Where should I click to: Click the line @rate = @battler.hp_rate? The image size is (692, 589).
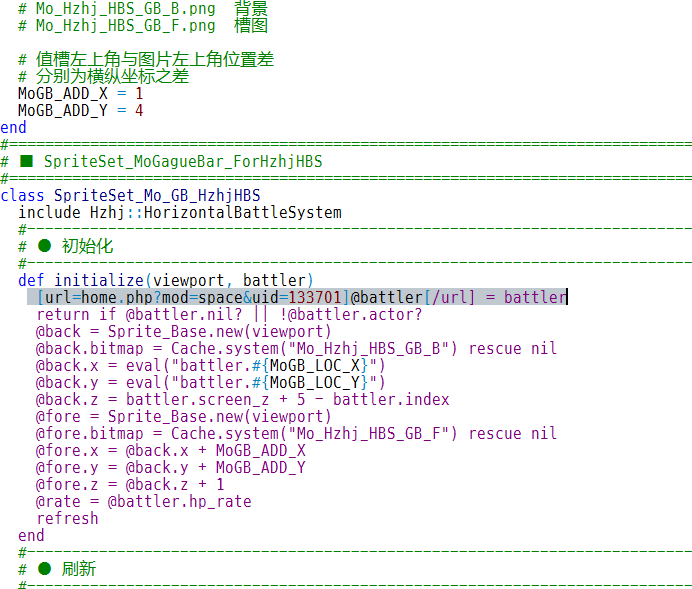[x=144, y=501]
